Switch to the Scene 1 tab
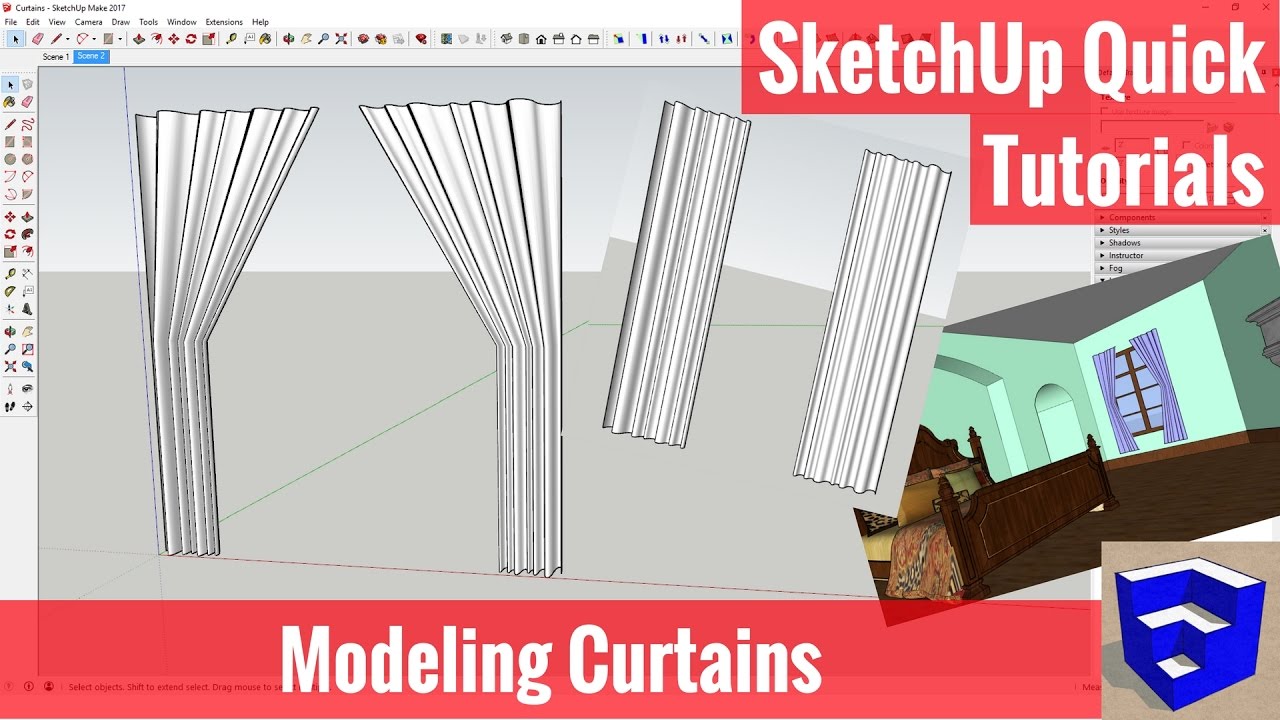 point(56,57)
